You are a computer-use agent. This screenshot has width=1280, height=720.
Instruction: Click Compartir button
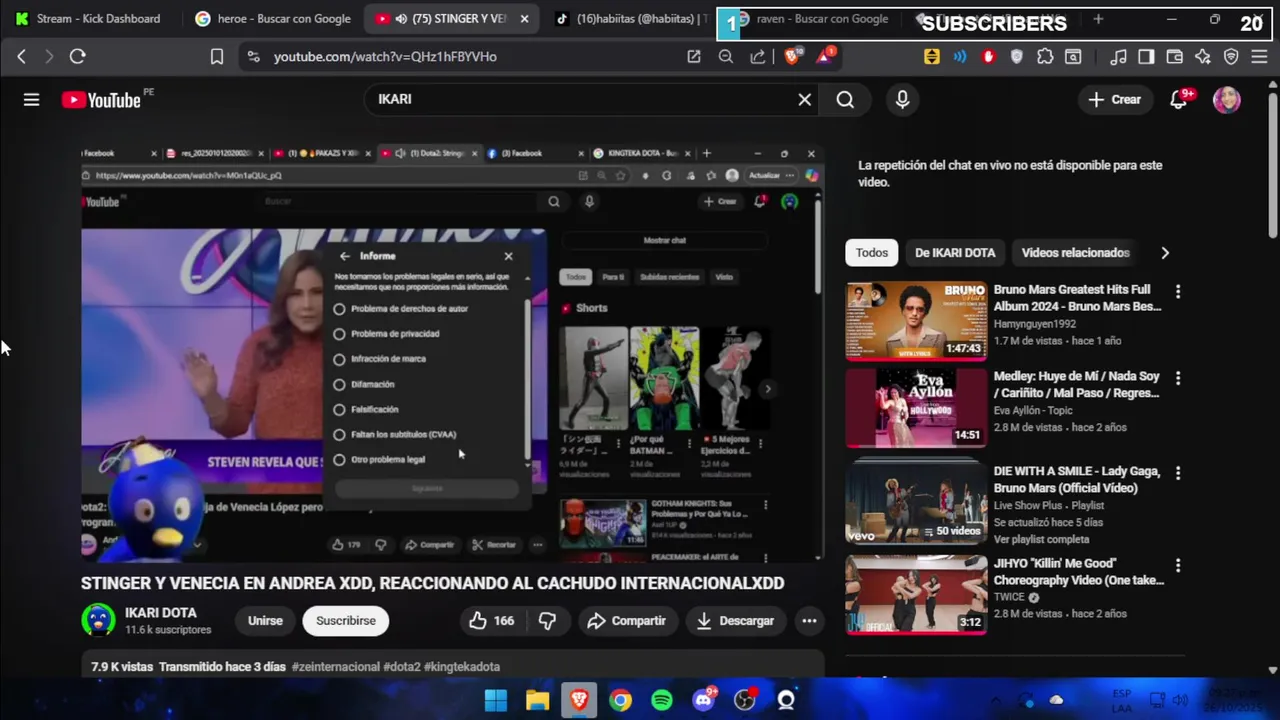[626, 621]
